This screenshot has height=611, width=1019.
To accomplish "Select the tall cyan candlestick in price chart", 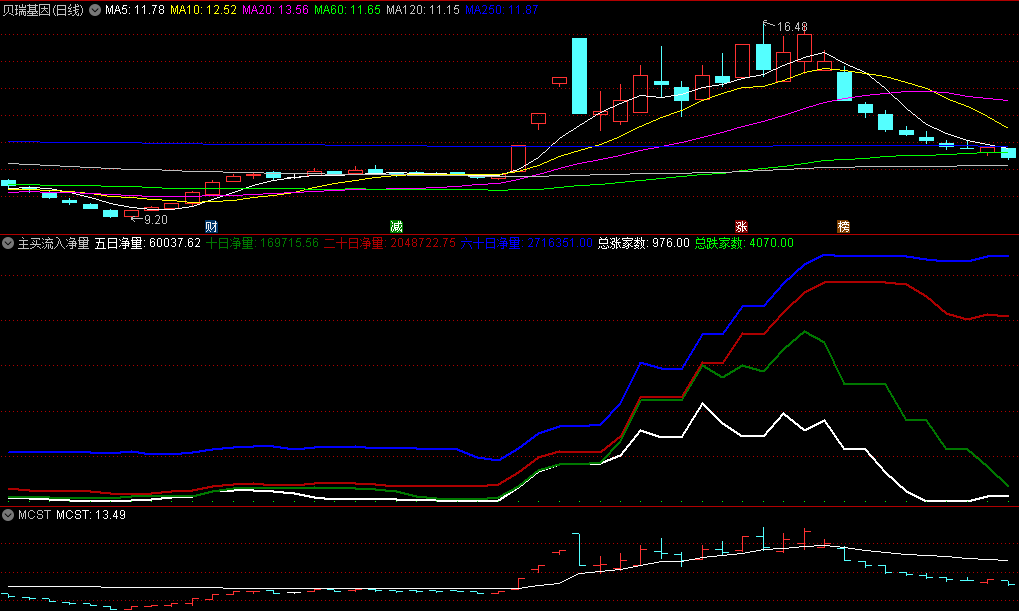I will [579, 76].
